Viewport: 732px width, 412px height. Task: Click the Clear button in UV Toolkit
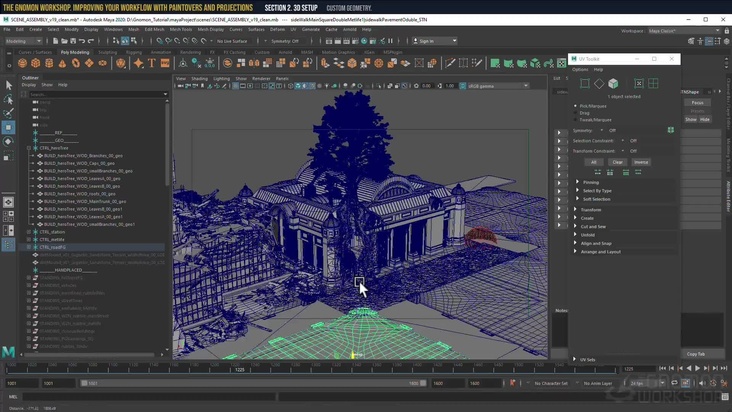pyautogui.click(x=617, y=162)
